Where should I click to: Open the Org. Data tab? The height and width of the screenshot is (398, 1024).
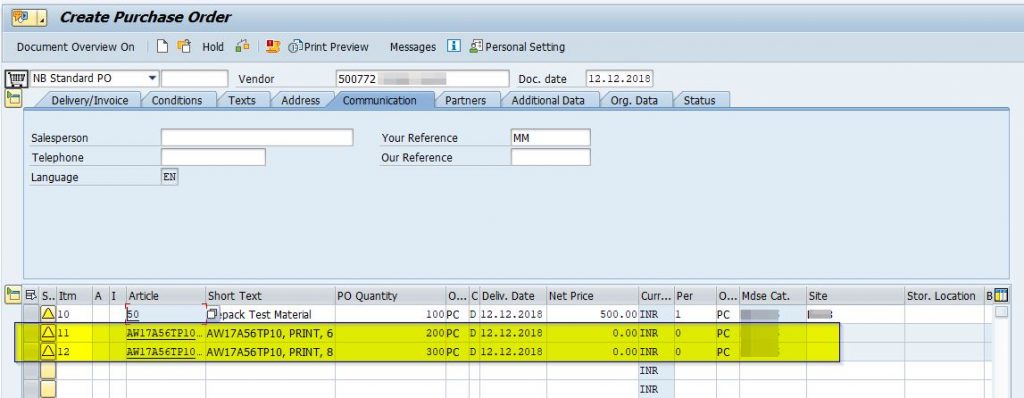pyautogui.click(x=634, y=101)
